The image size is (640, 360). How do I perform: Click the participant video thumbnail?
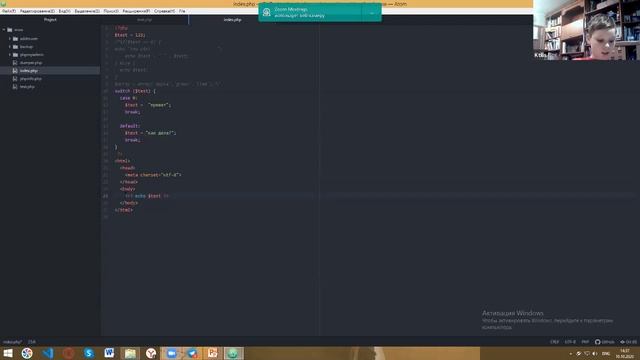click(x=586, y=30)
